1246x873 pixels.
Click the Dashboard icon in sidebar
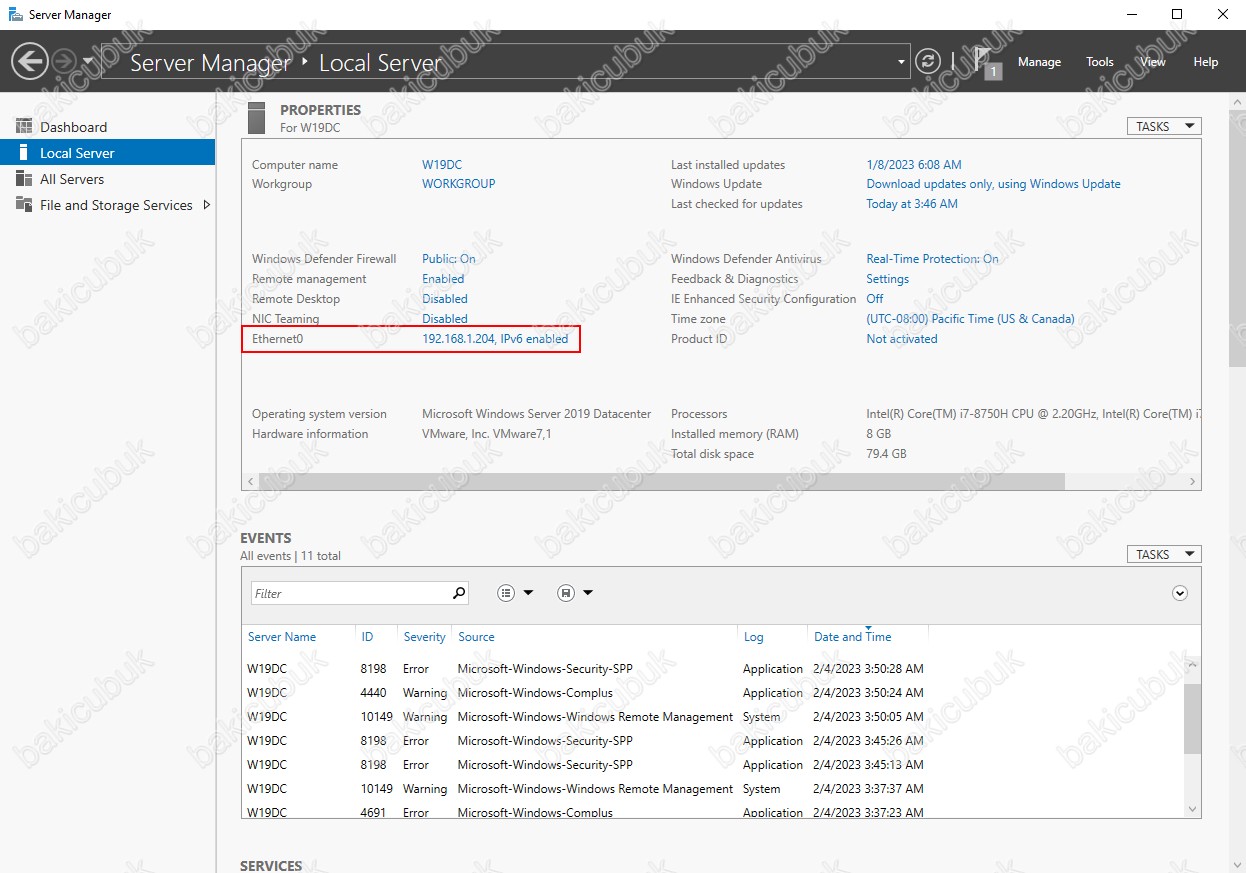pos(24,127)
